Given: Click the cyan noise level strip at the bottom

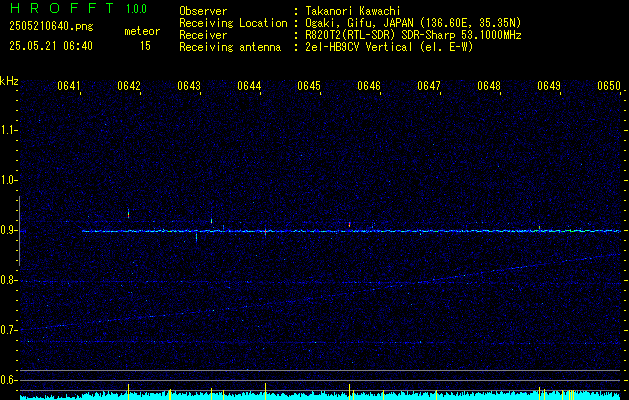Looking at the screenshot, I should (320, 396).
